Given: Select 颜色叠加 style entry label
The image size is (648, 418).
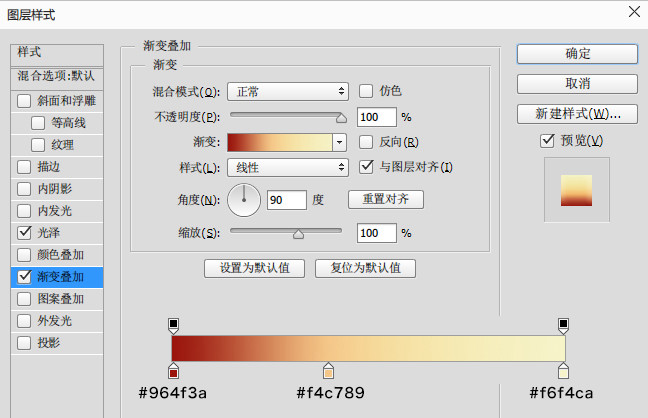Looking at the screenshot, I should (x=60, y=255).
